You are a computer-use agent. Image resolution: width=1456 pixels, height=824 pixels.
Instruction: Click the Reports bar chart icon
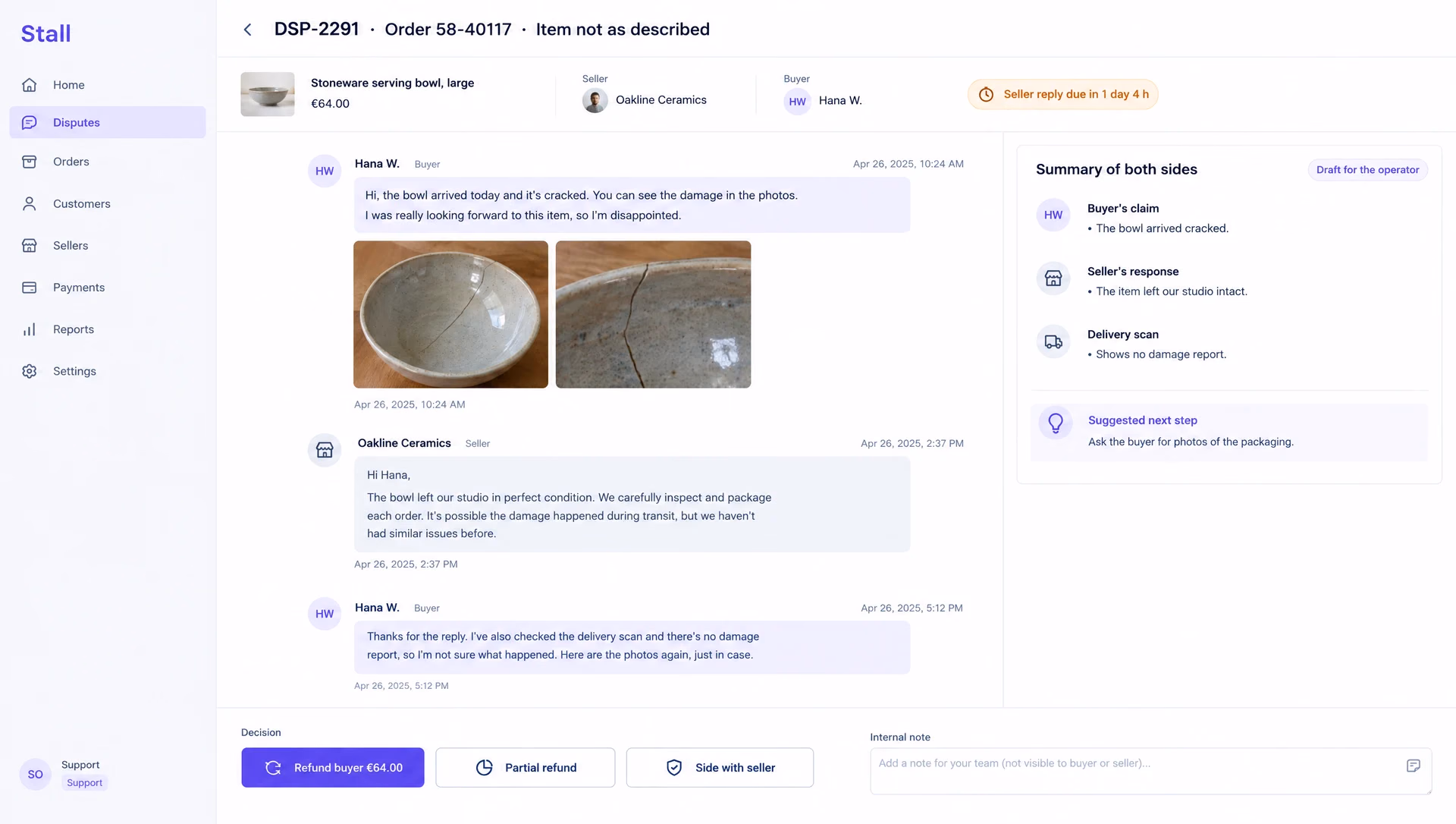coord(30,329)
